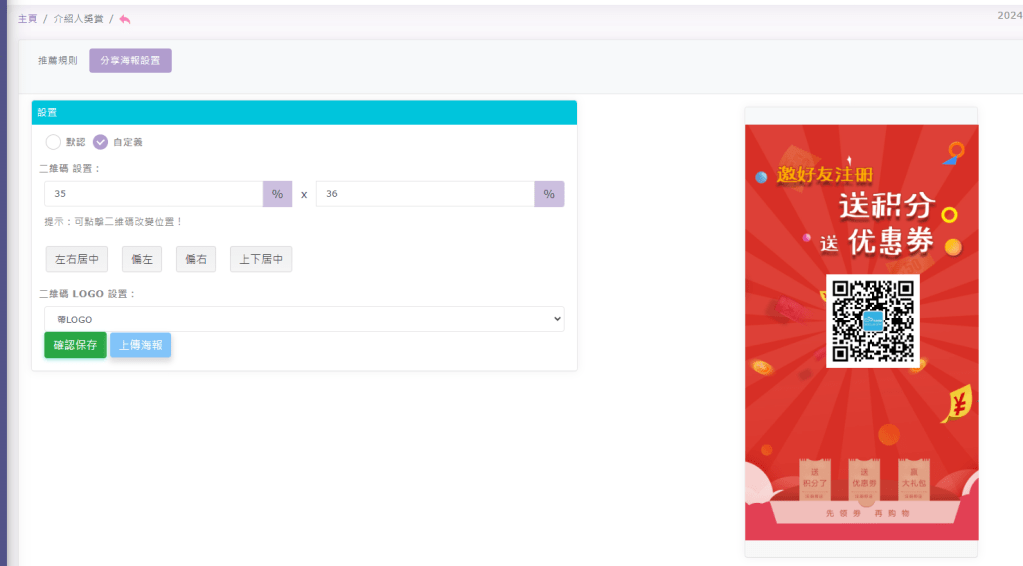Click the pink back arrow in breadcrumb

coord(125,19)
